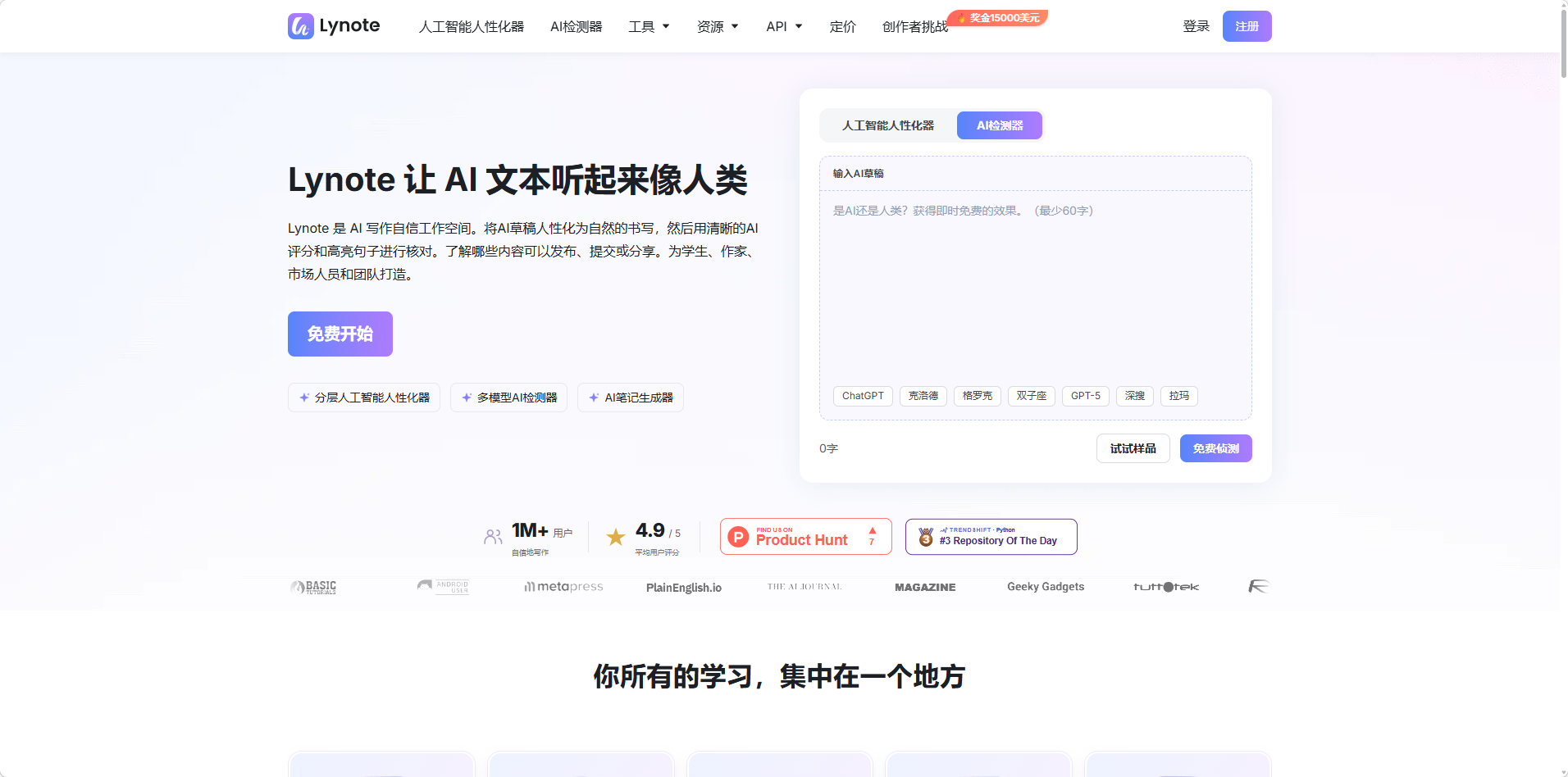1568x777 pixels.
Task: Click the metapress logo
Action: tap(564, 587)
